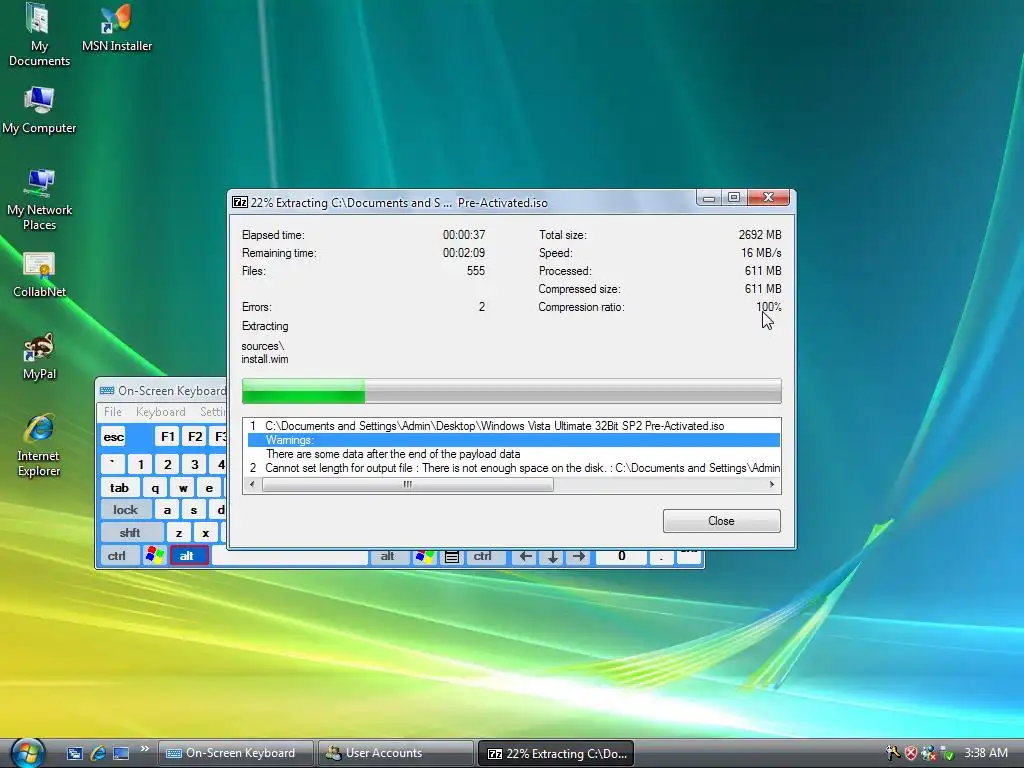Click network connection tray icon
The image size is (1024, 768).
coord(928,753)
